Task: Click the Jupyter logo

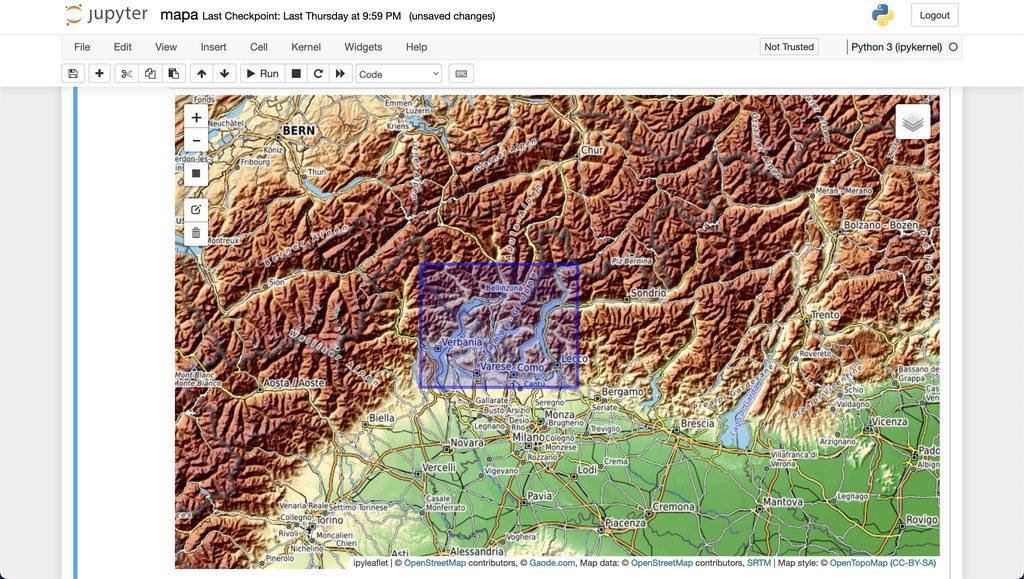Action: click(107, 15)
